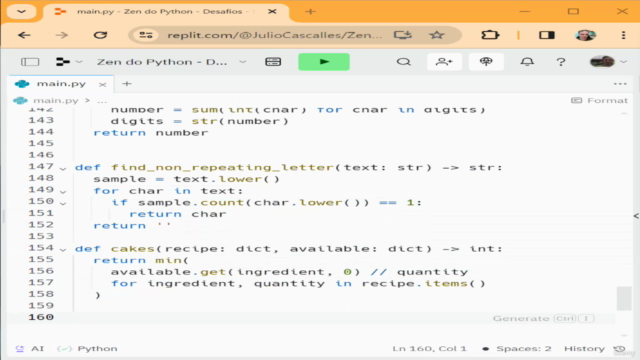Close the main.py - Zen do Python browser tab
Viewport: 640px width, 360px height.
[272, 11]
